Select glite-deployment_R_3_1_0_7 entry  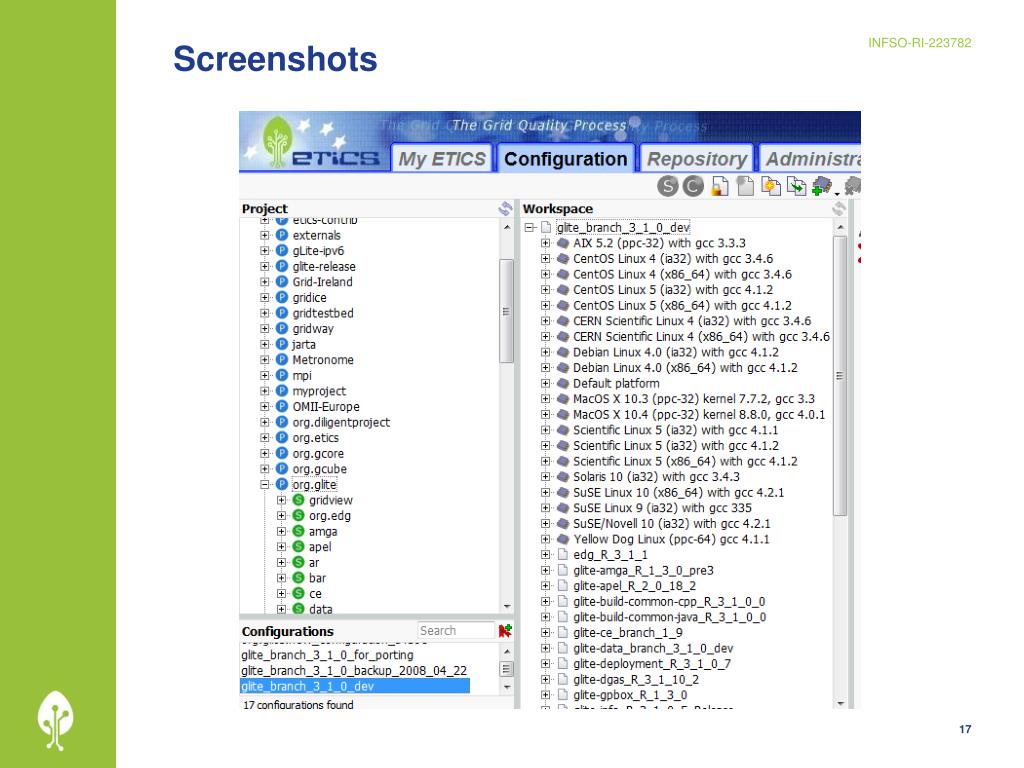(x=652, y=664)
